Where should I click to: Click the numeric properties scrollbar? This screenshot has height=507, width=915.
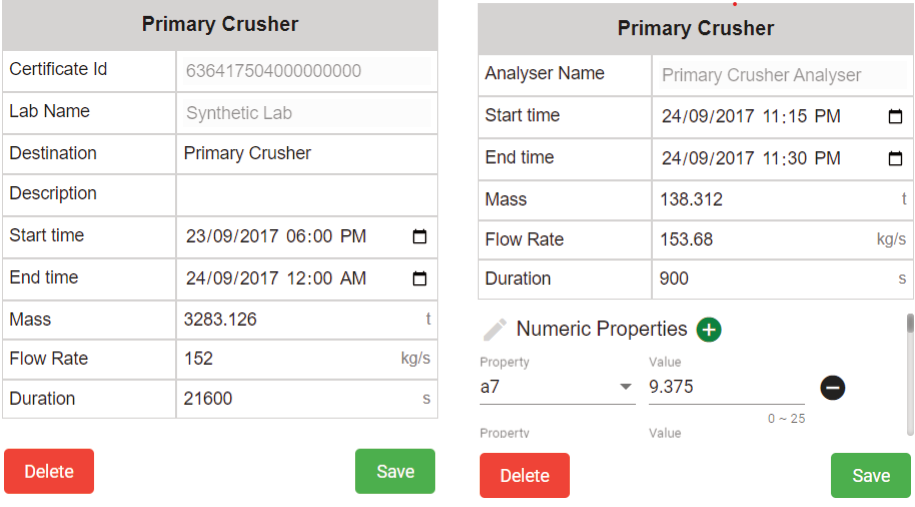910,375
